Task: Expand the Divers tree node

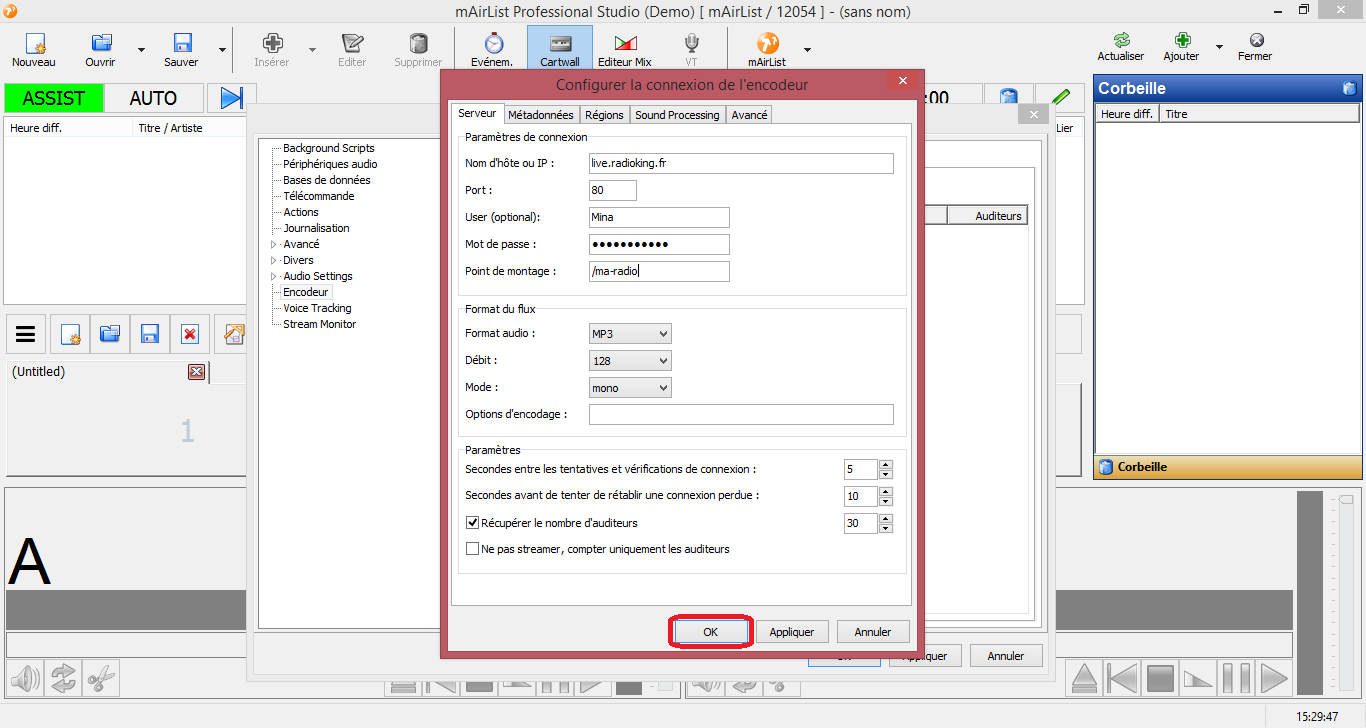Action: coord(274,260)
